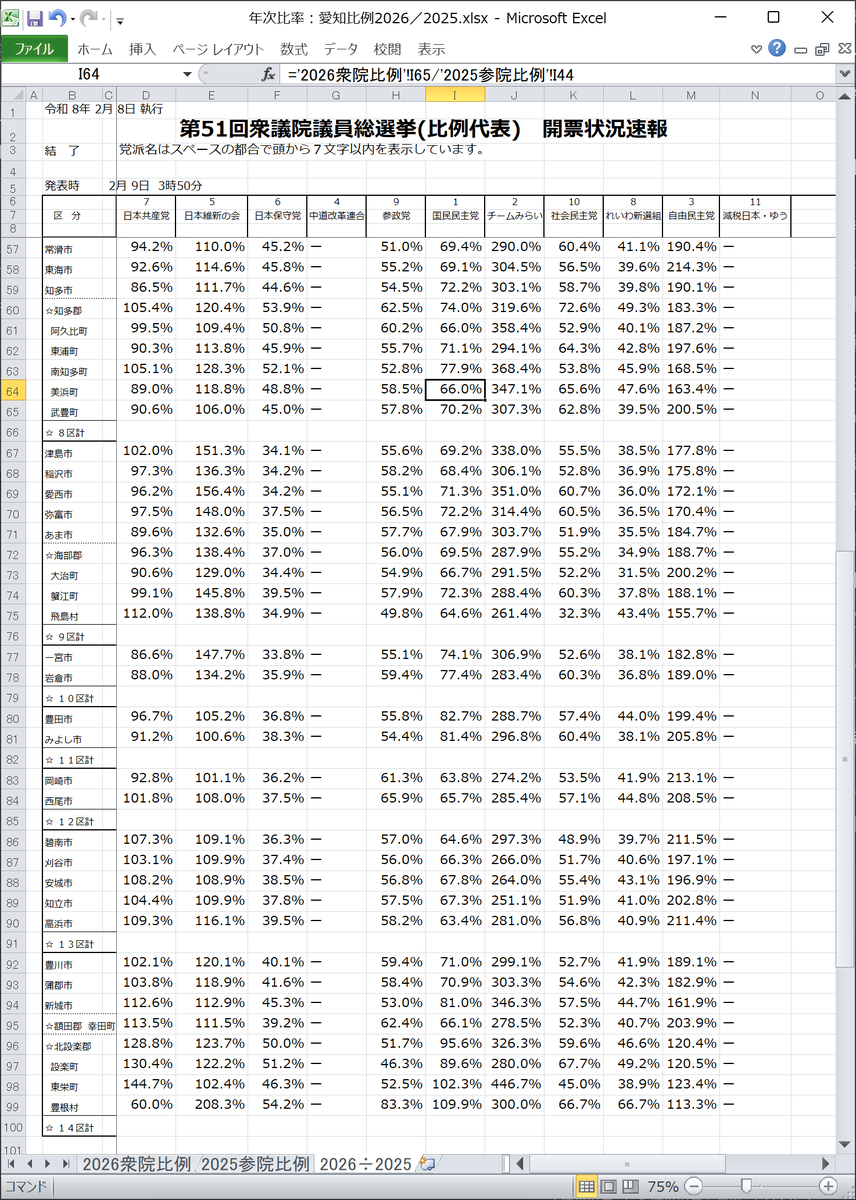This screenshot has height=1200, width=856.
Task: Select the 2026÷2025 sheet tab
Action: (364, 1164)
